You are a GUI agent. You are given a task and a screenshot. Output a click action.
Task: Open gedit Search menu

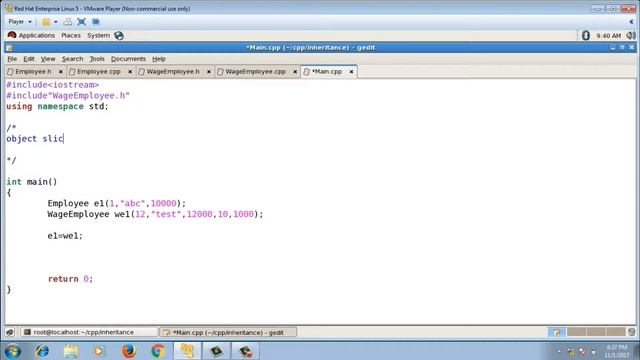(x=72, y=59)
